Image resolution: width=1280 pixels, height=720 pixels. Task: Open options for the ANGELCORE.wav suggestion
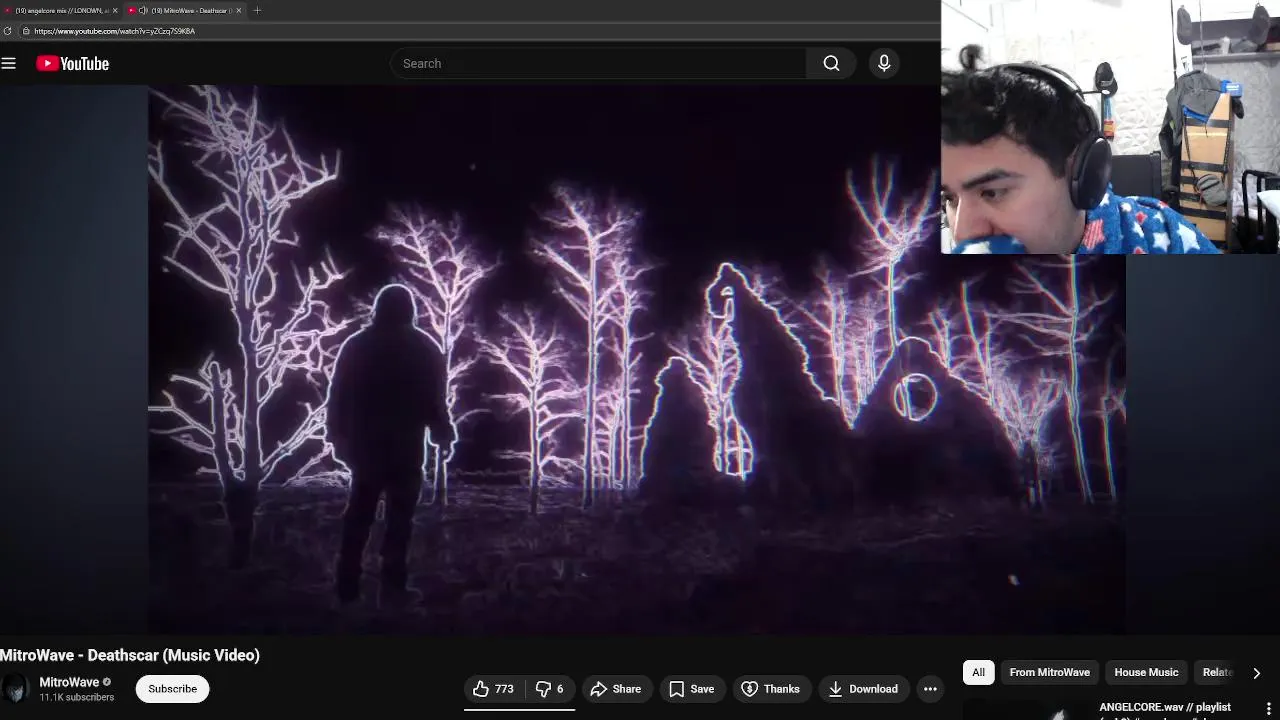pyautogui.click(x=1268, y=709)
